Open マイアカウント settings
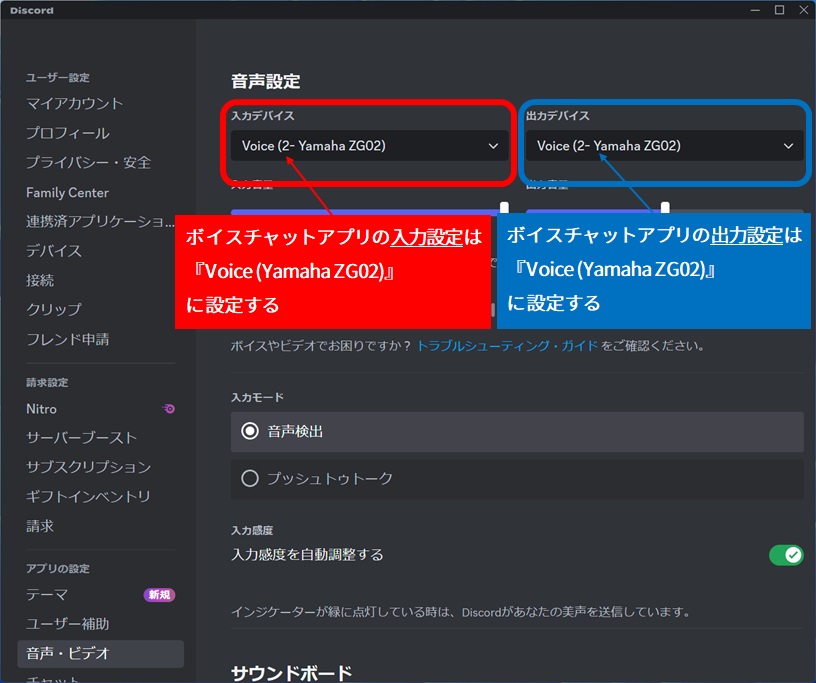 74,104
